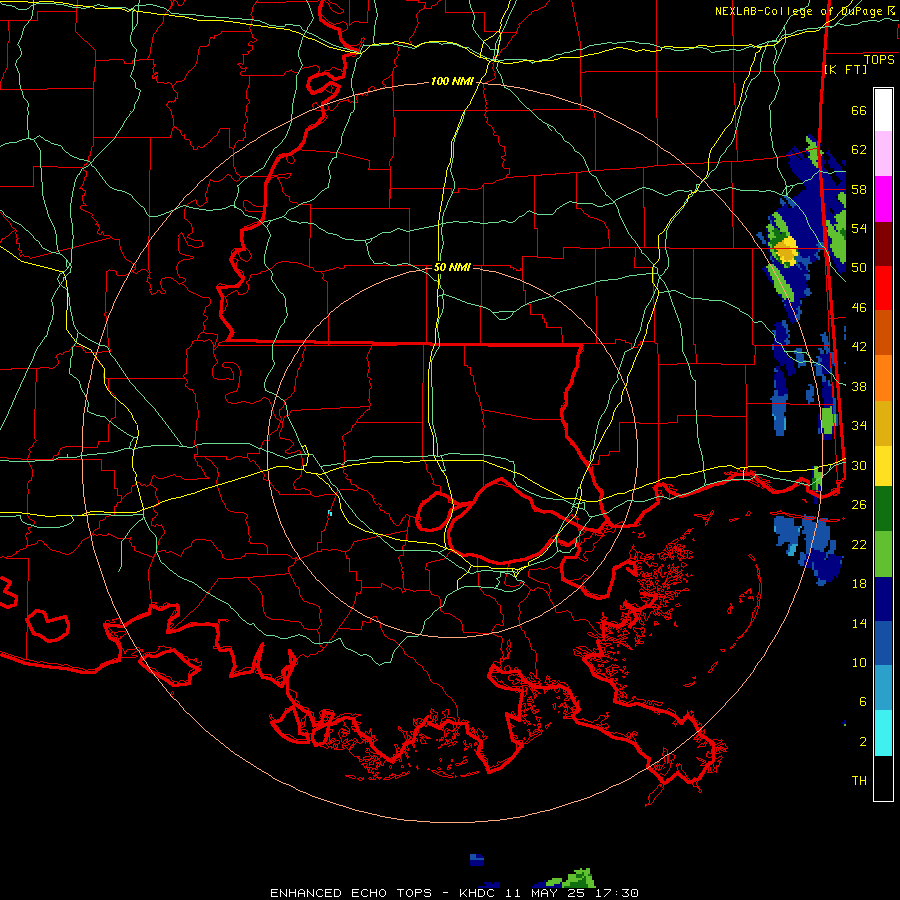
Task: Click the legend value 6
Action: pyautogui.click(x=862, y=702)
